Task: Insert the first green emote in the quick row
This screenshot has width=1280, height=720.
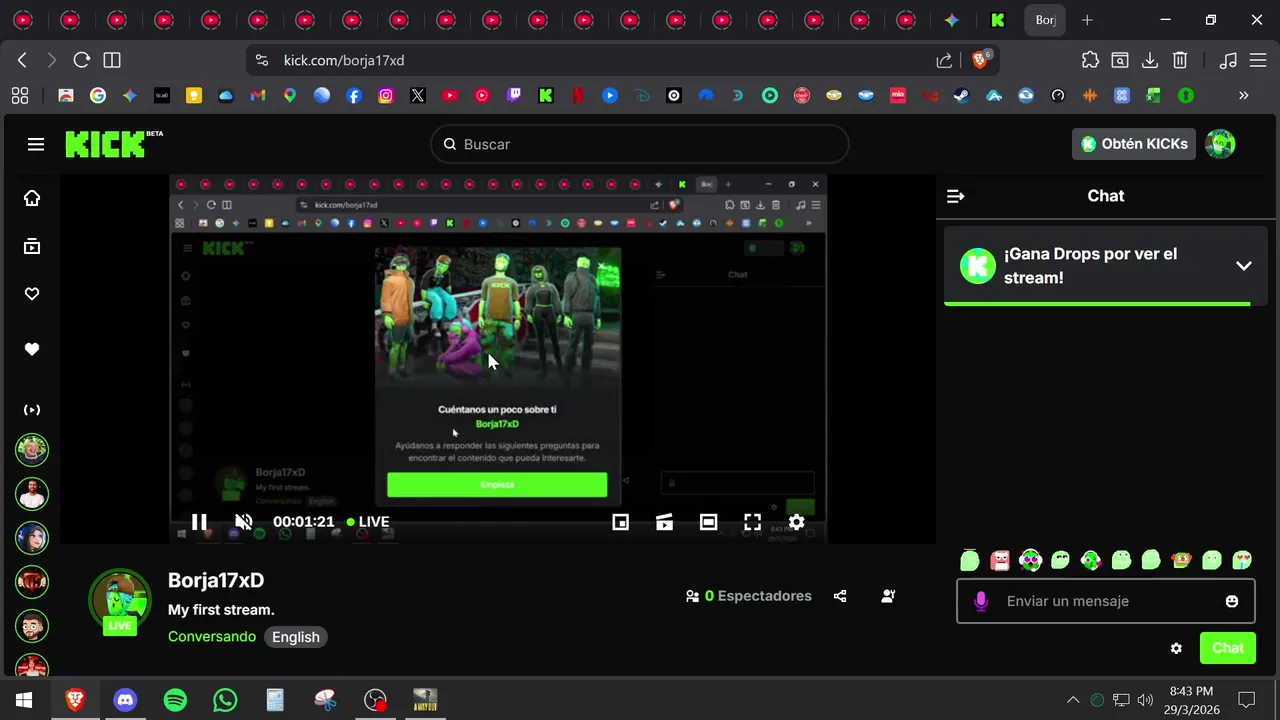Action: 969,560
